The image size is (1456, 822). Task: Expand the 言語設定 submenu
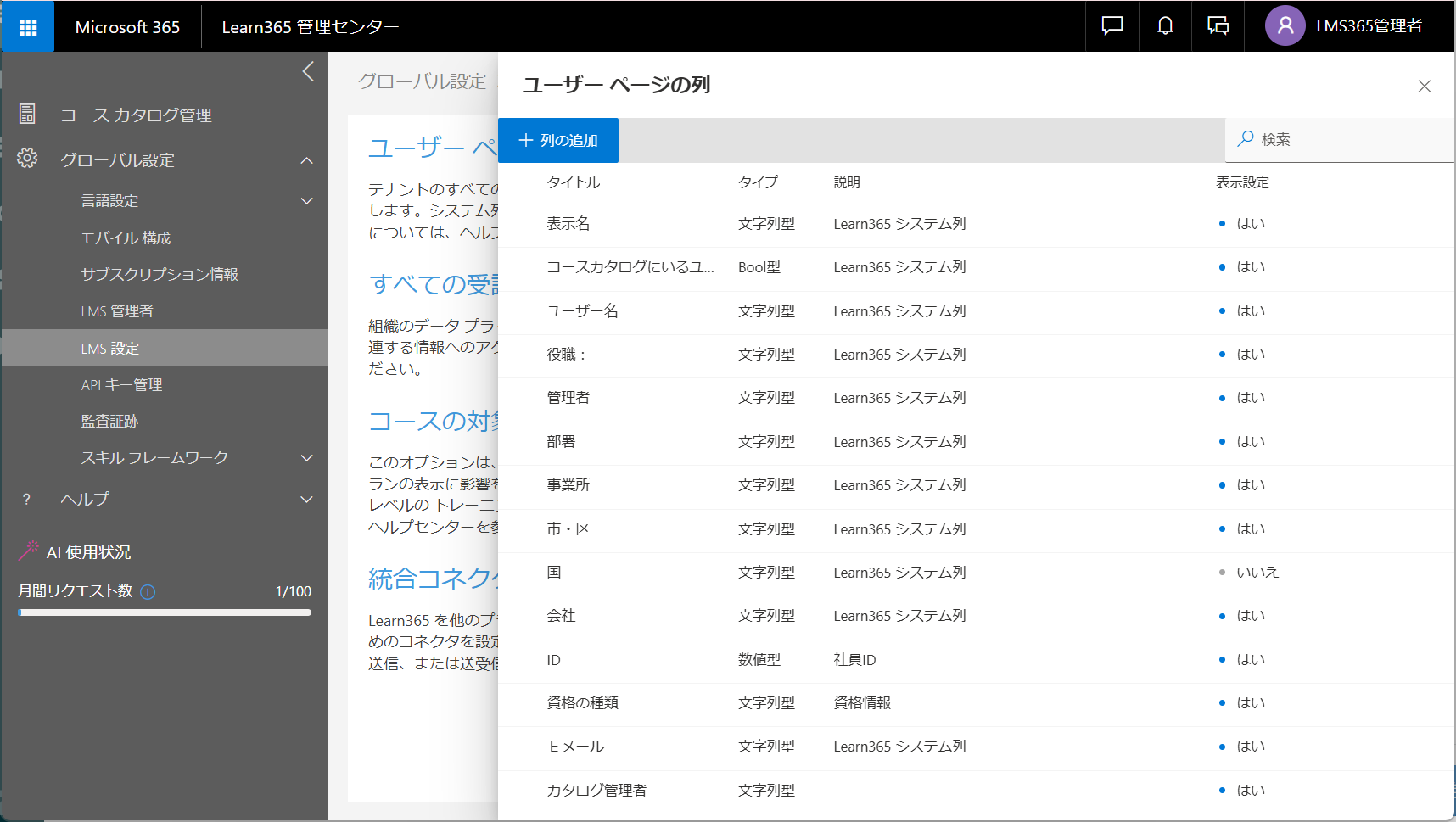[x=306, y=201]
